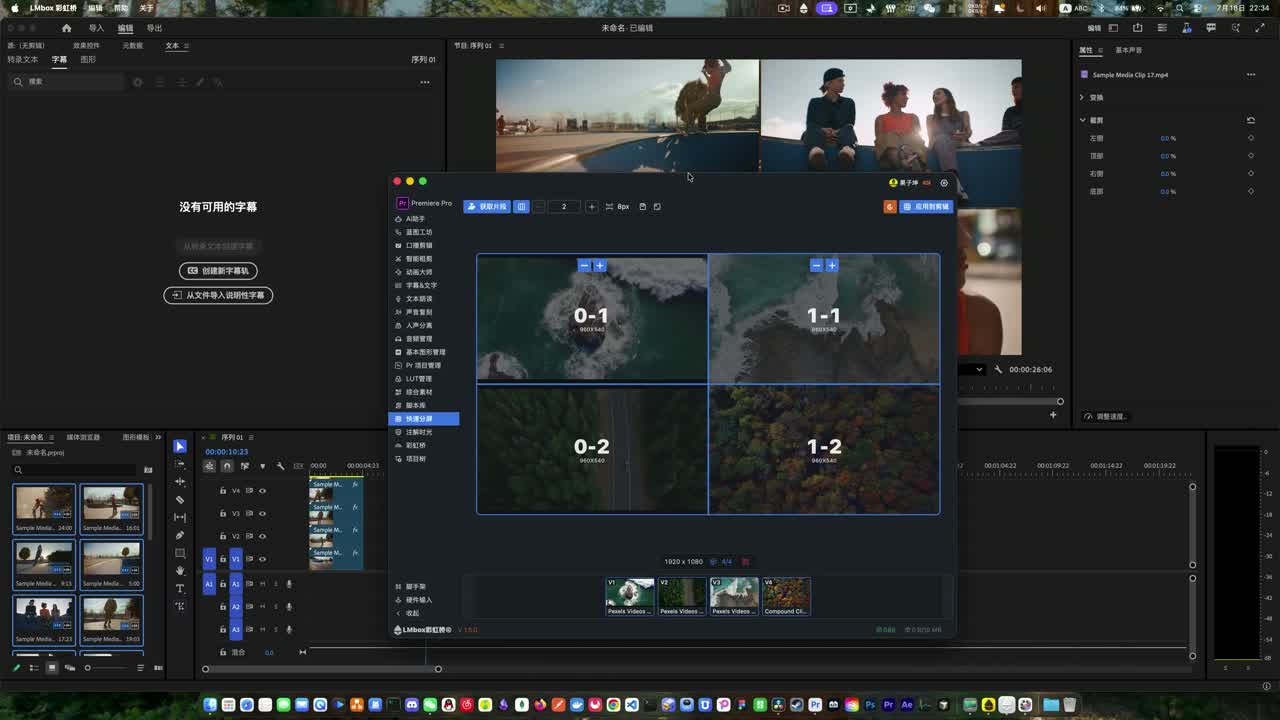This screenshot has width=1280, height=720.
Task: Select the Hand tool
Action: click(x=180, y=570)
